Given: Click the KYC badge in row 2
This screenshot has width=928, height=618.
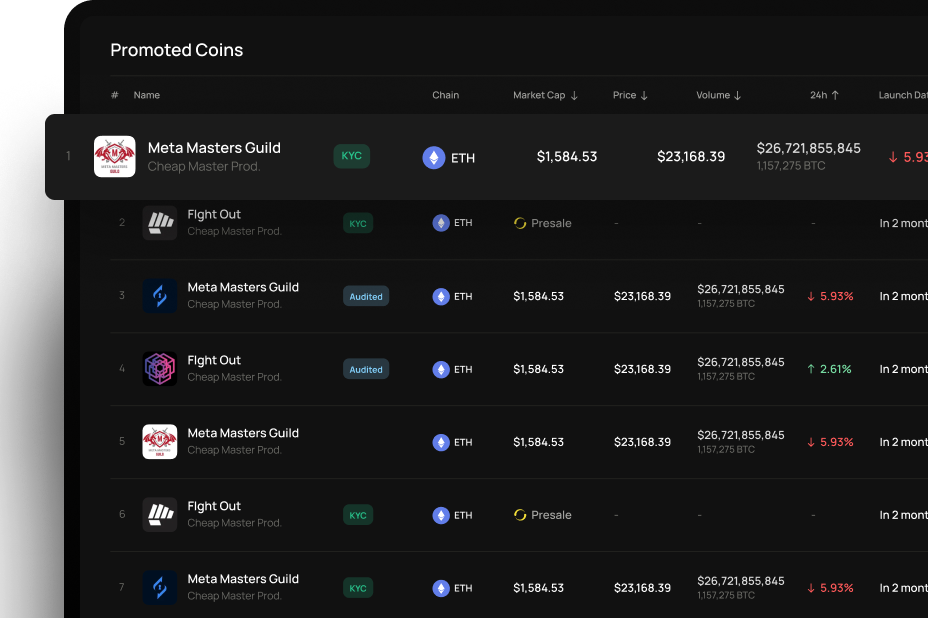Looking at the screenshot, I should click(x=358, y=223).
